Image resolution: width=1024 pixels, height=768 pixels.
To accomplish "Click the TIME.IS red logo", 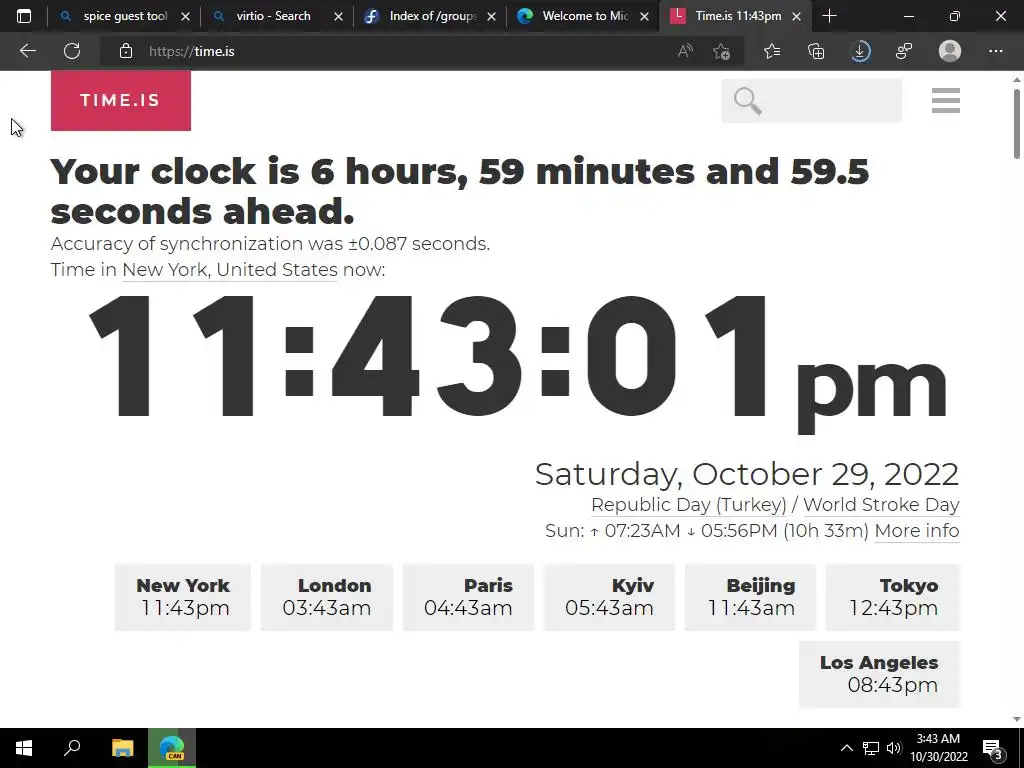I will [121, 101].
